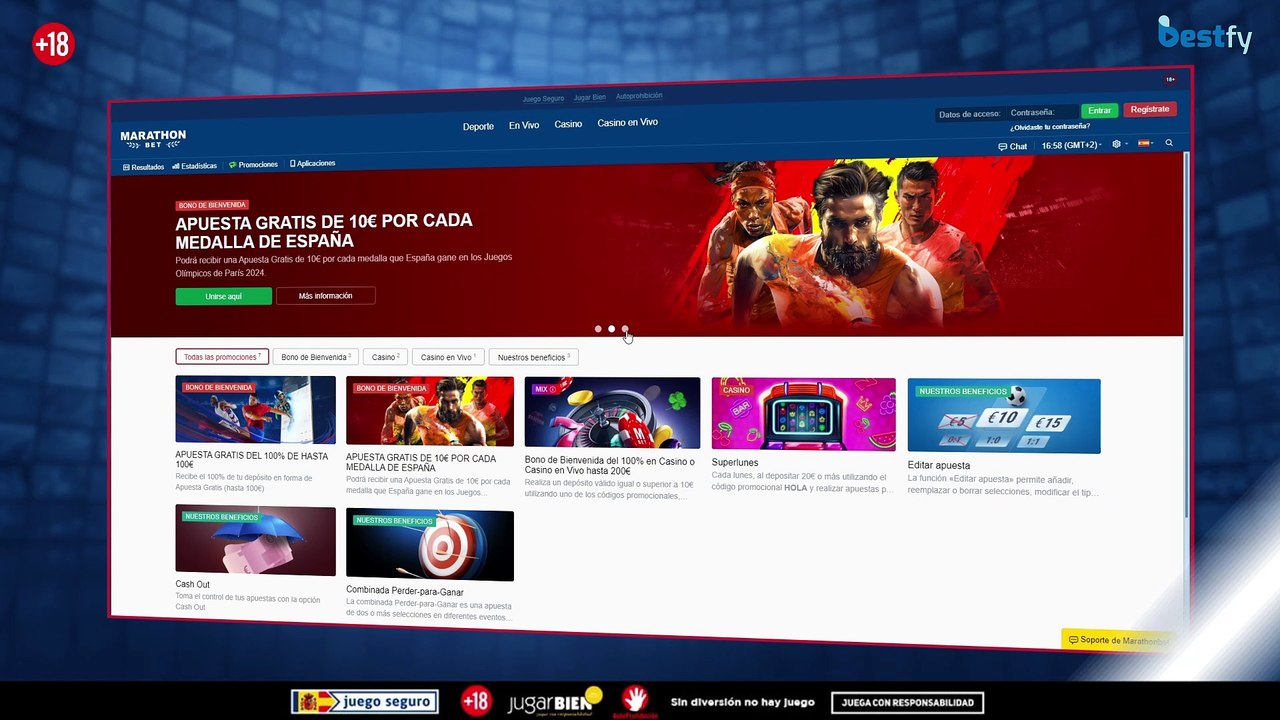Image resolution: width=1280 pixels, height=720 pixels.
Task: Select Casino en Vivo in the main menu
Action: [x=627, y=123]
